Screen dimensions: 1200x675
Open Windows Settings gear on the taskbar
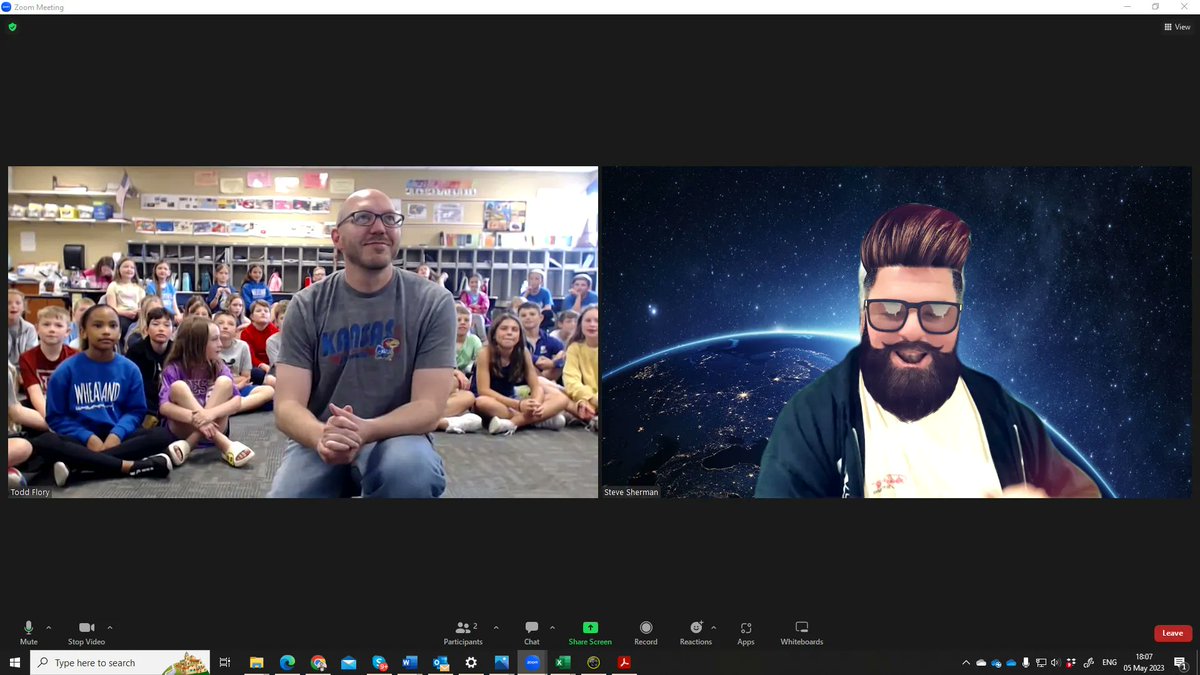click(x=471, y=662)
